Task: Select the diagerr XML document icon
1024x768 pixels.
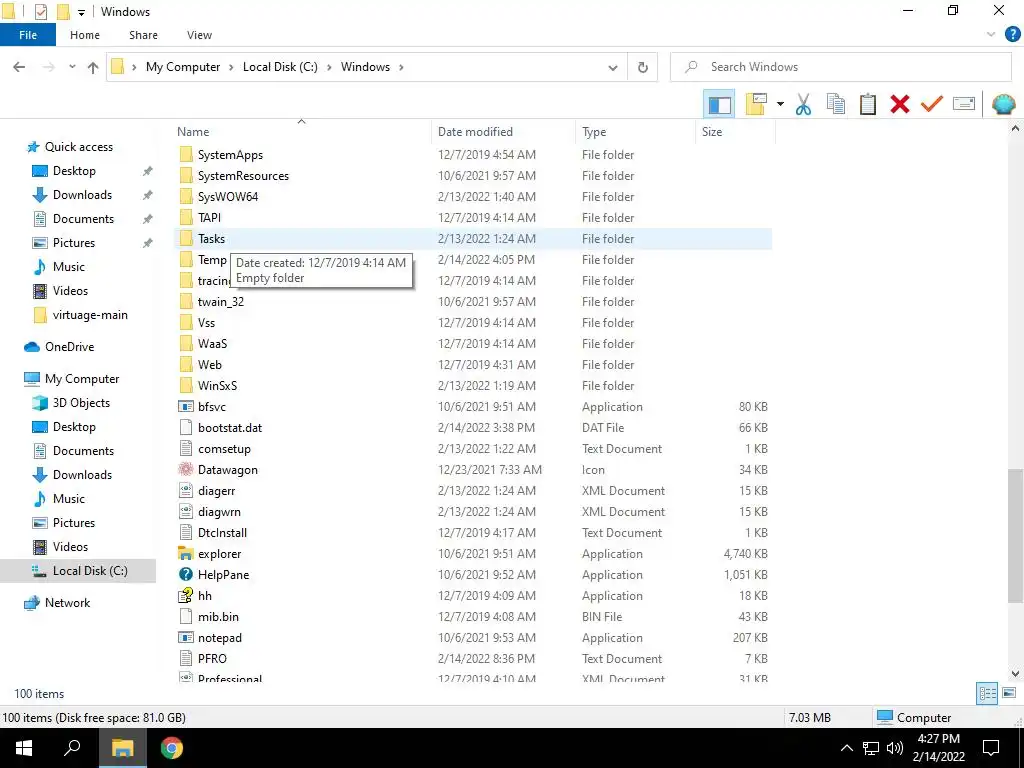Action: 186,490
